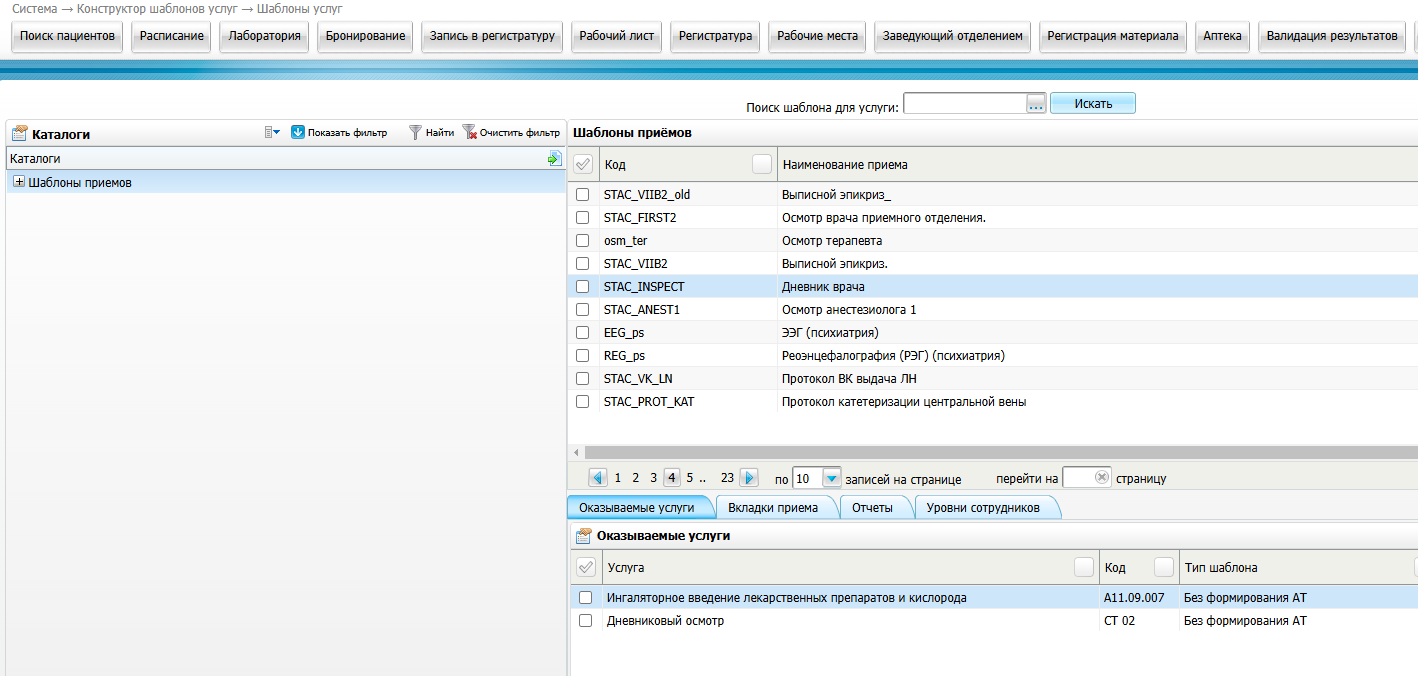1418x676 pixels.
Task: Click the select-all checkmark in Шаблоны приёмов header
Action: [583, 164]
